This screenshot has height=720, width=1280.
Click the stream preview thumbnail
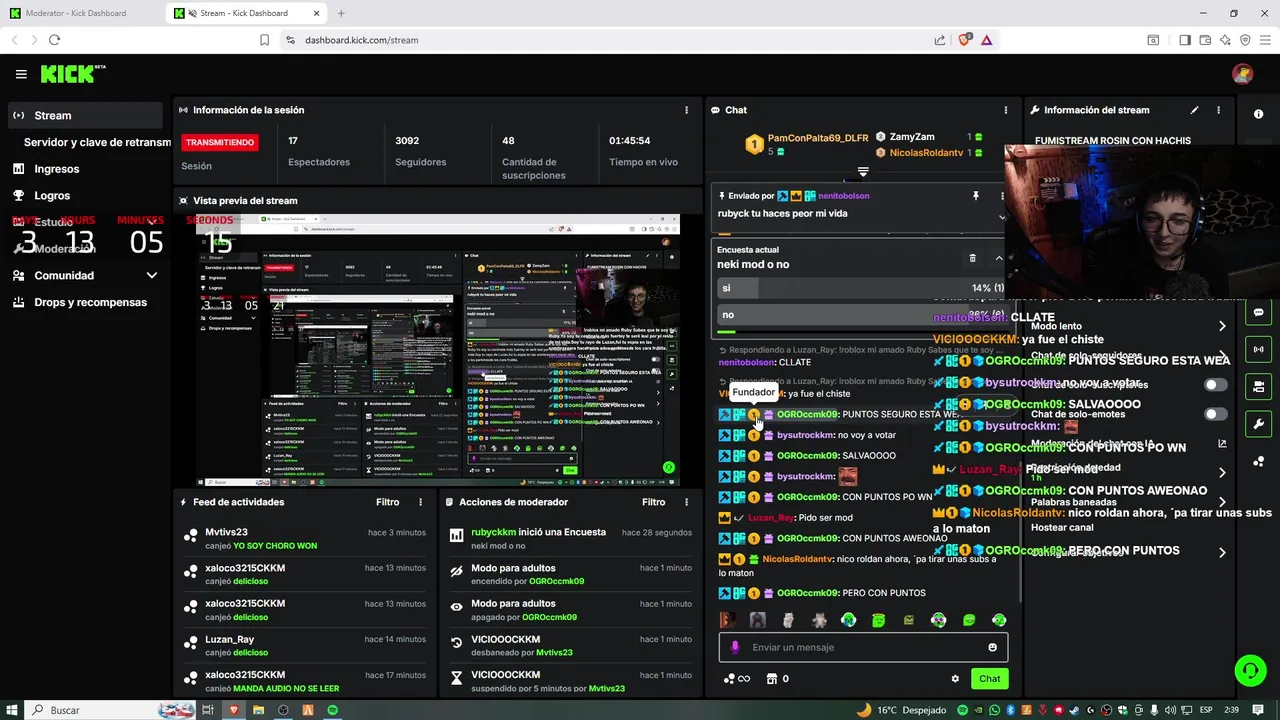click(438, 350)
